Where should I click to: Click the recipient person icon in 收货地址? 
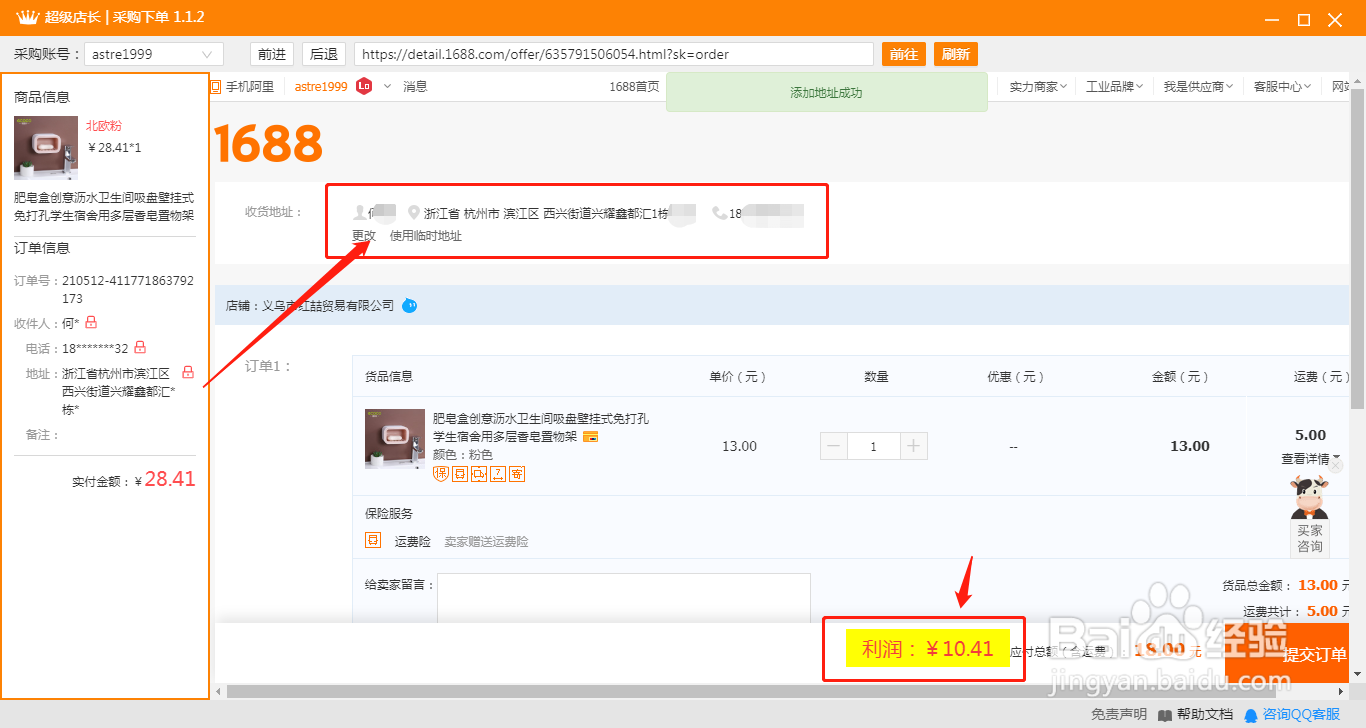(x=359, y=213)
